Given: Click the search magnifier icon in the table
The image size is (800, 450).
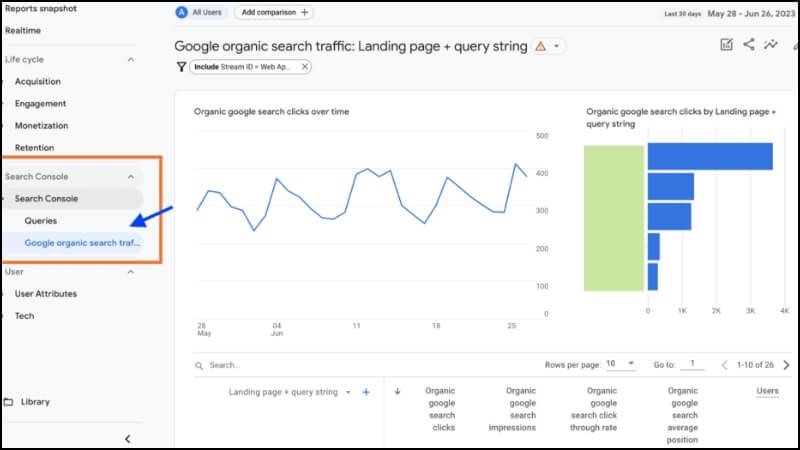Looking at the screenshot, I should click(199, 366).
